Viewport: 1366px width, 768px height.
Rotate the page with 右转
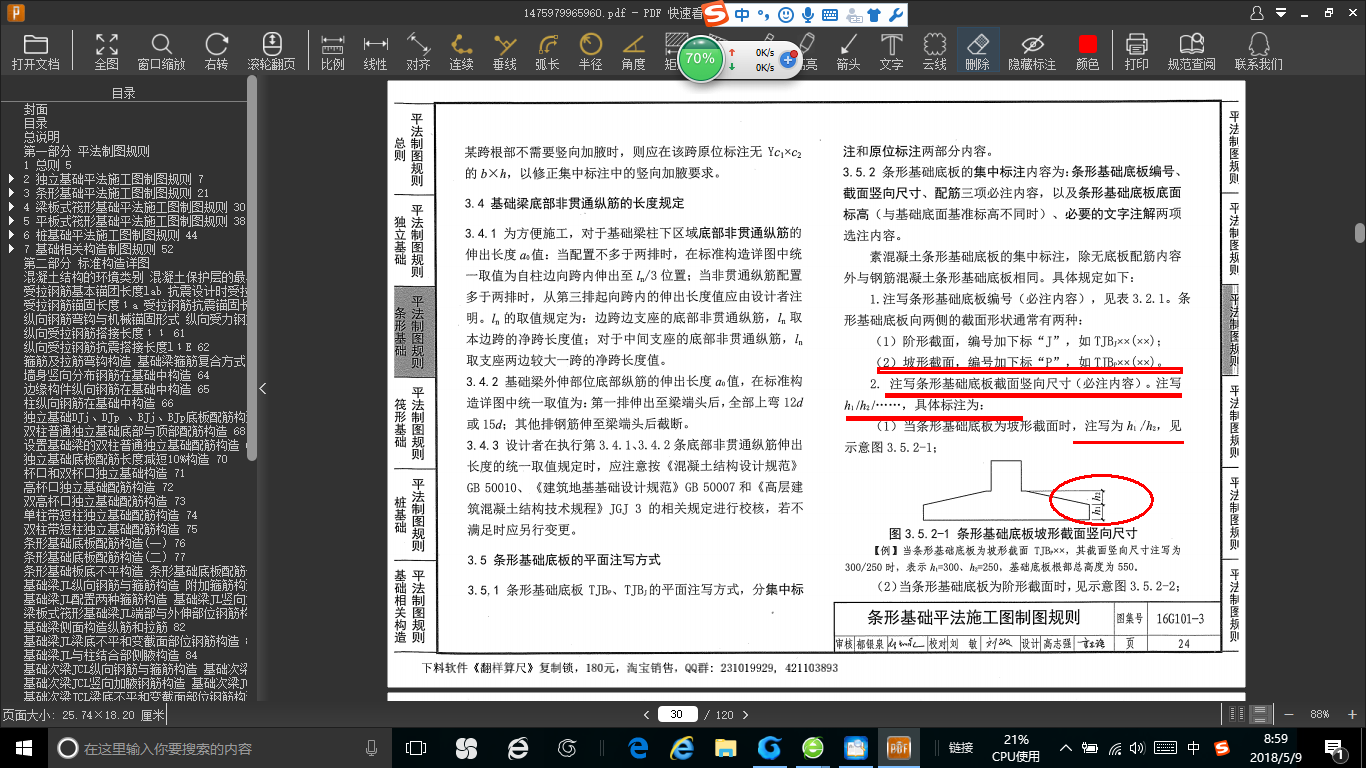(216, 52)
